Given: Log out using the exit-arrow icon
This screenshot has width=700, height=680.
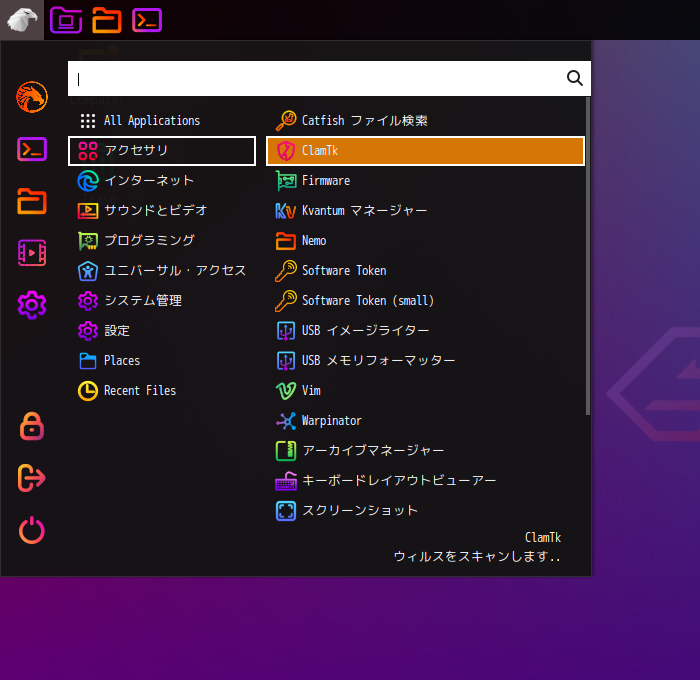Looking at the screenshot, I should pos(32,478).
